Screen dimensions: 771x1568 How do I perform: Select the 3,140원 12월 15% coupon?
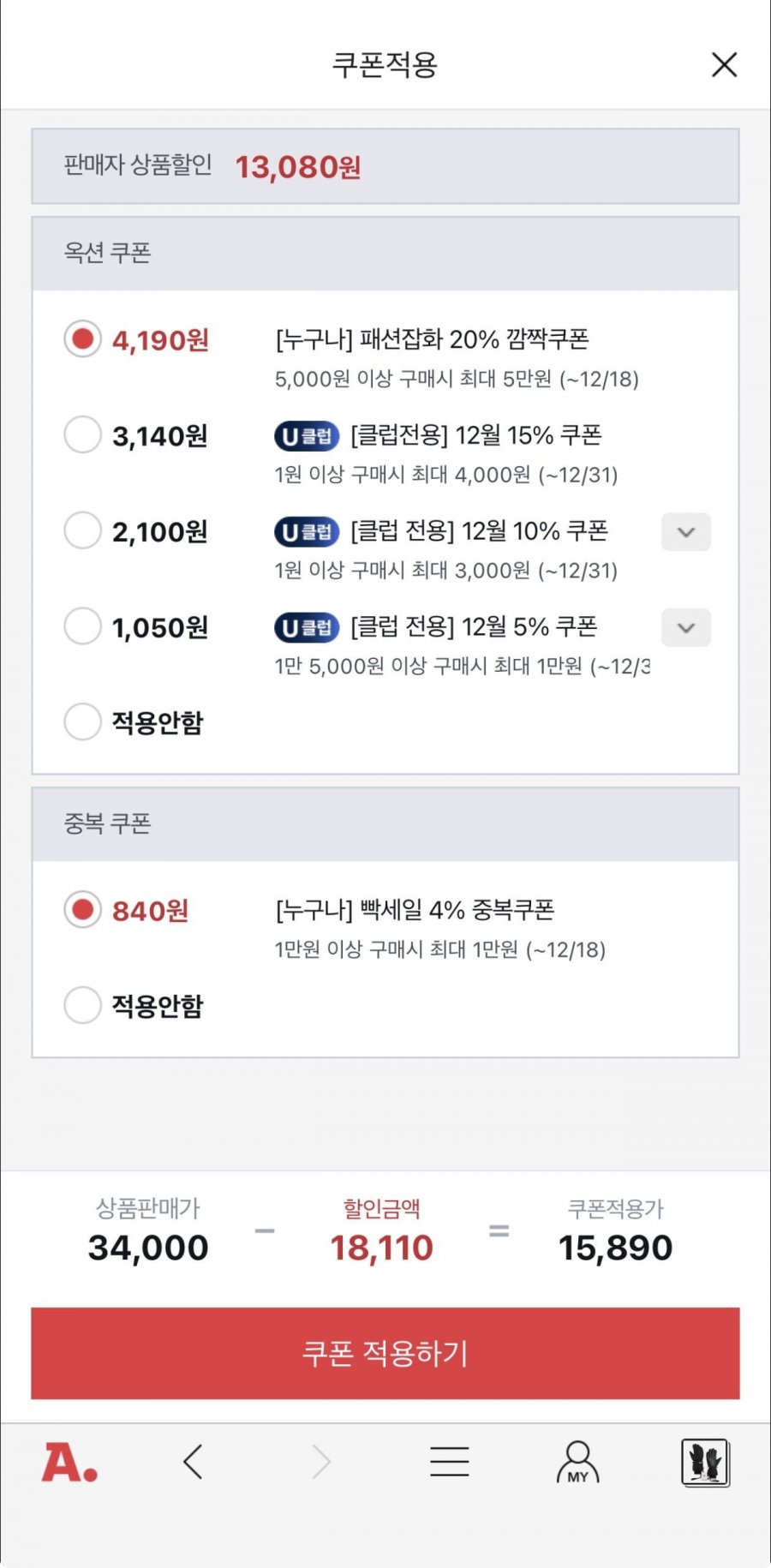83,435
